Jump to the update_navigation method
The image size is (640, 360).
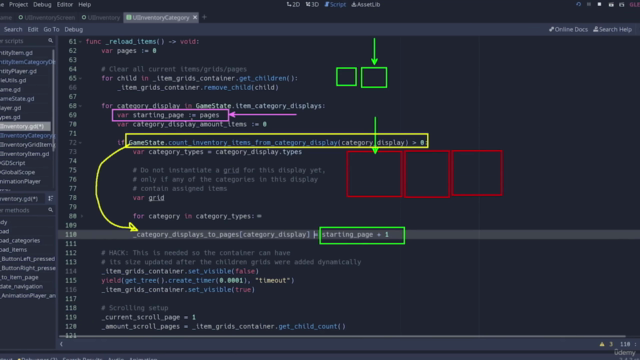[21, 286]
